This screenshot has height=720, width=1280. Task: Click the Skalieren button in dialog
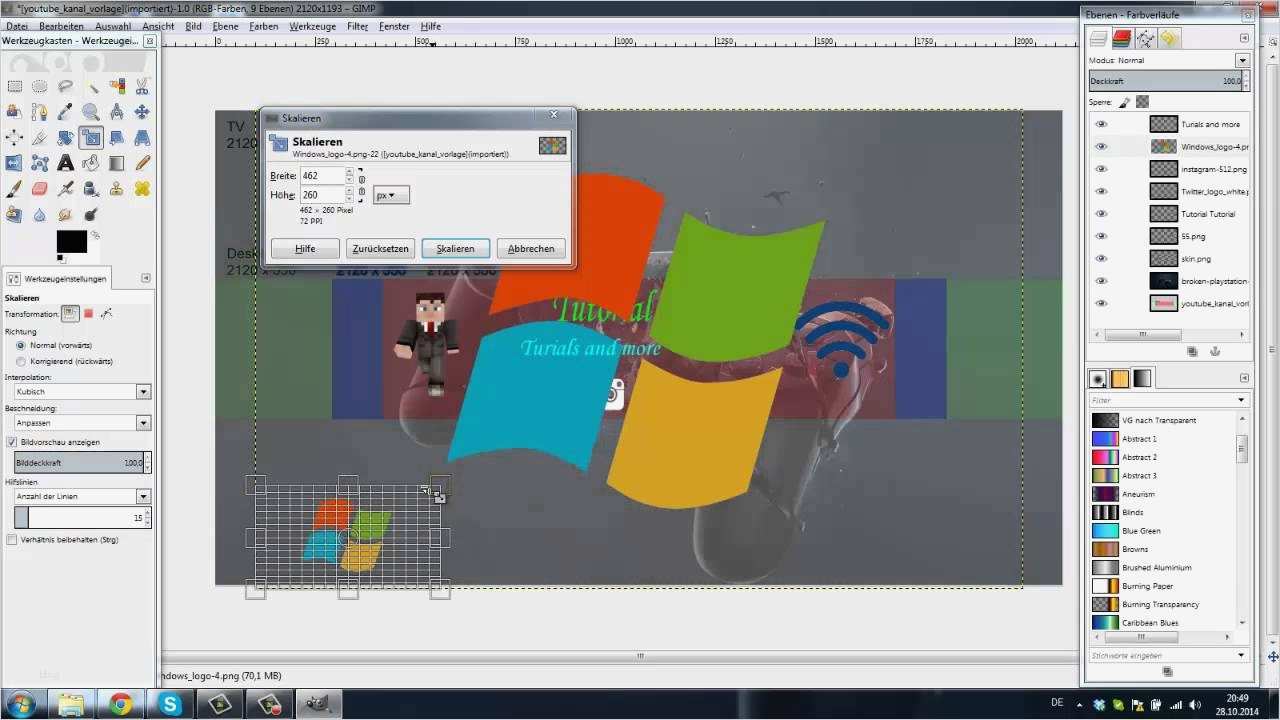455,249
